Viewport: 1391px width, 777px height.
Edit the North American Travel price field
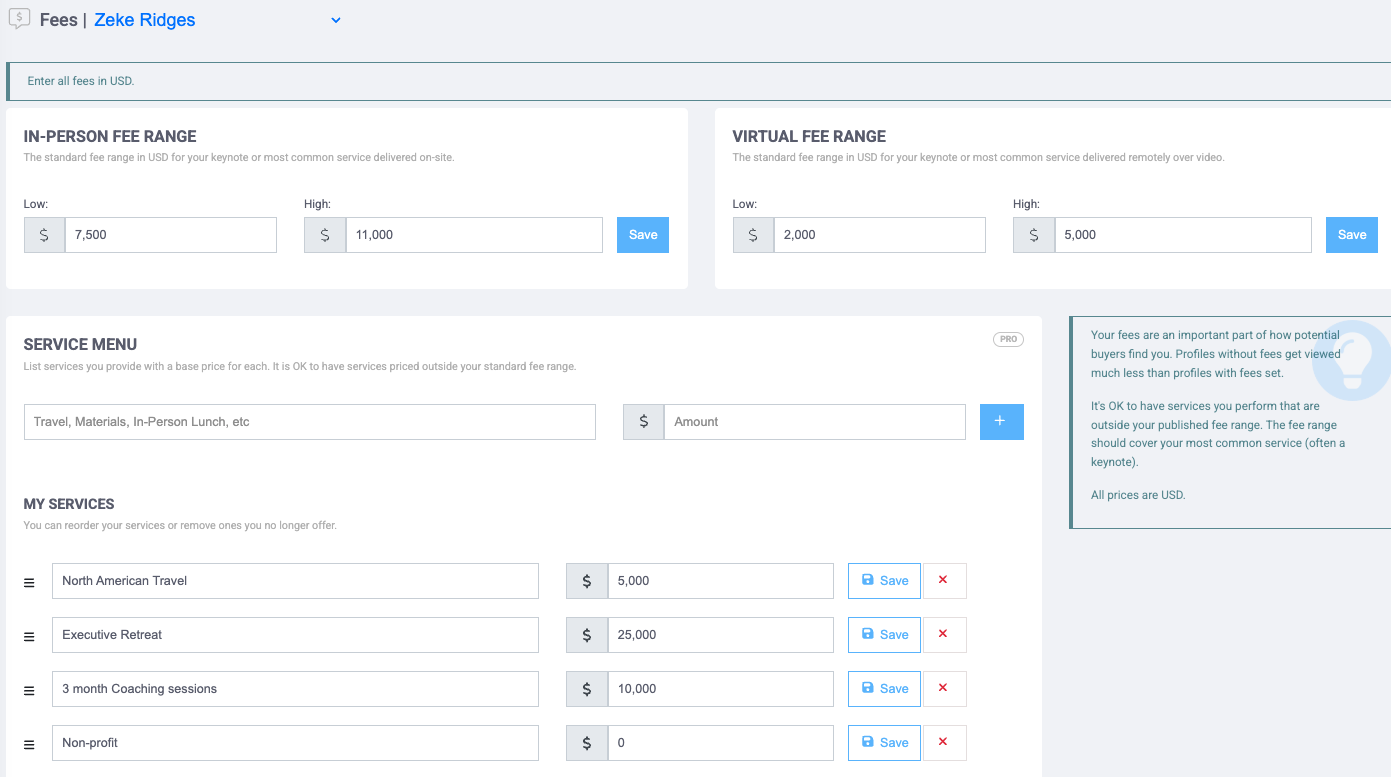click(x=721, y=581)
